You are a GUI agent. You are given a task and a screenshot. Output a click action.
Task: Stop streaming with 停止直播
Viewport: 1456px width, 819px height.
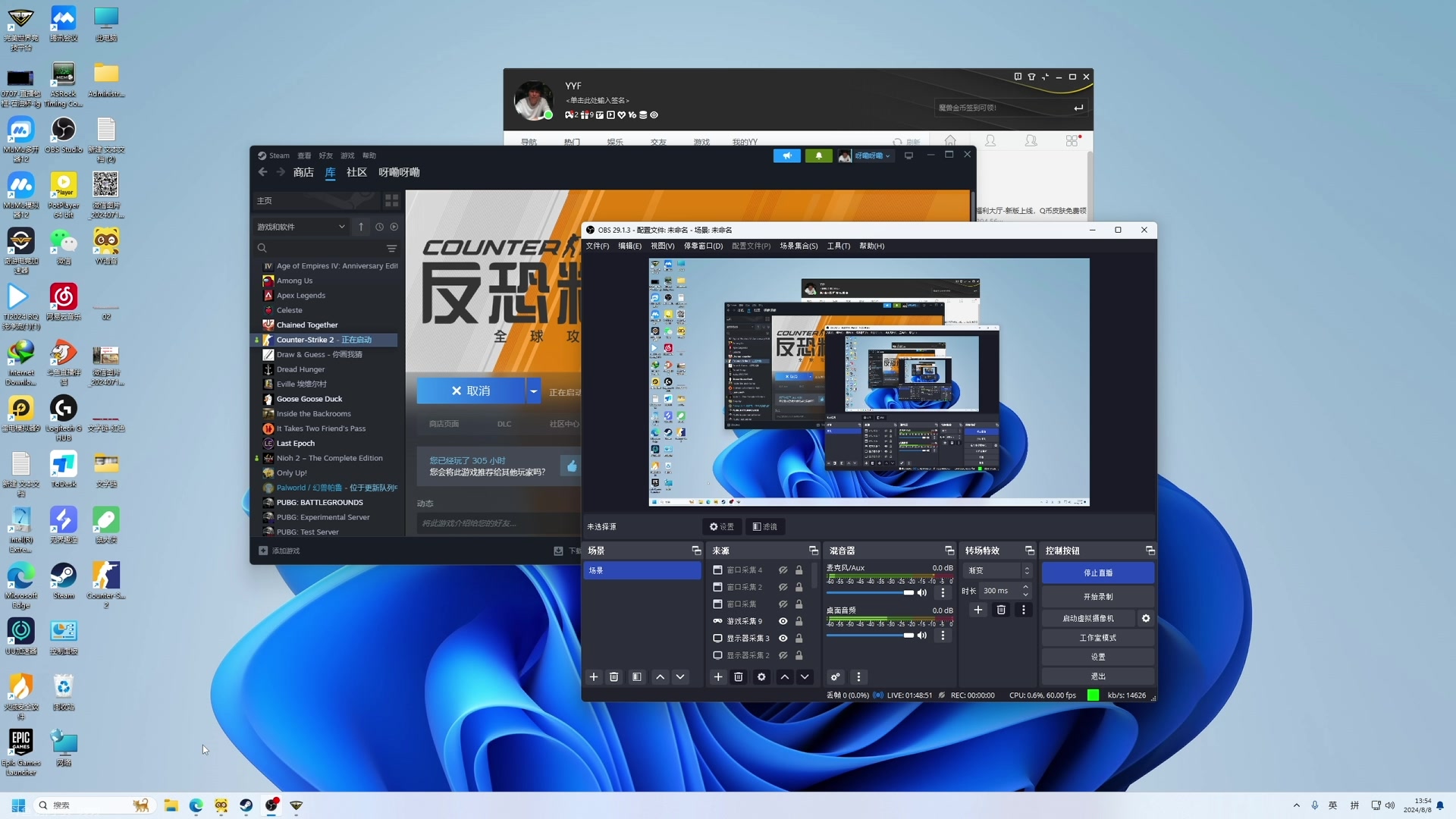(x=1098, y=573)
